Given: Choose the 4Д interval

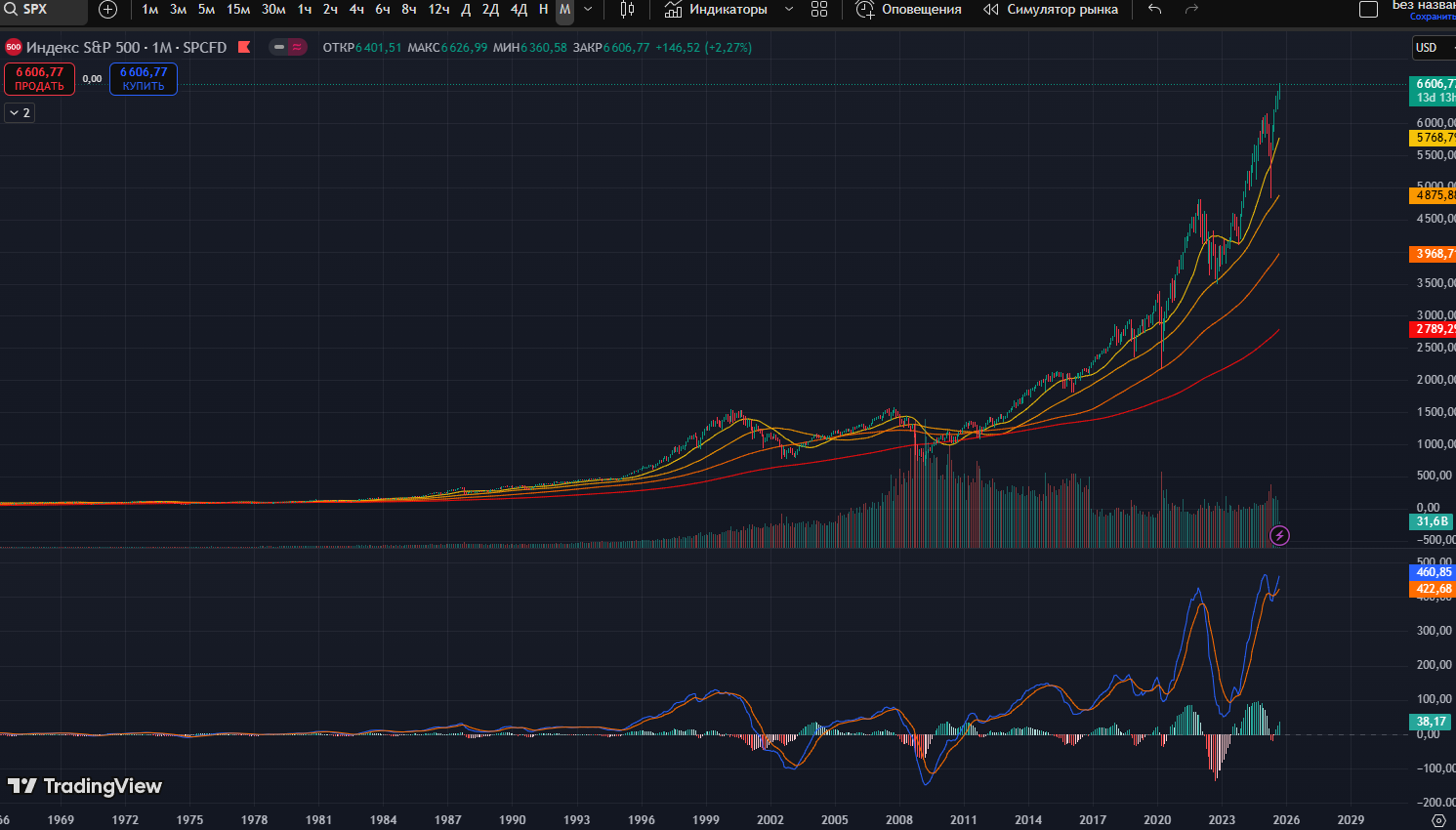Looking at the screenshot, I should click(519, 10).
